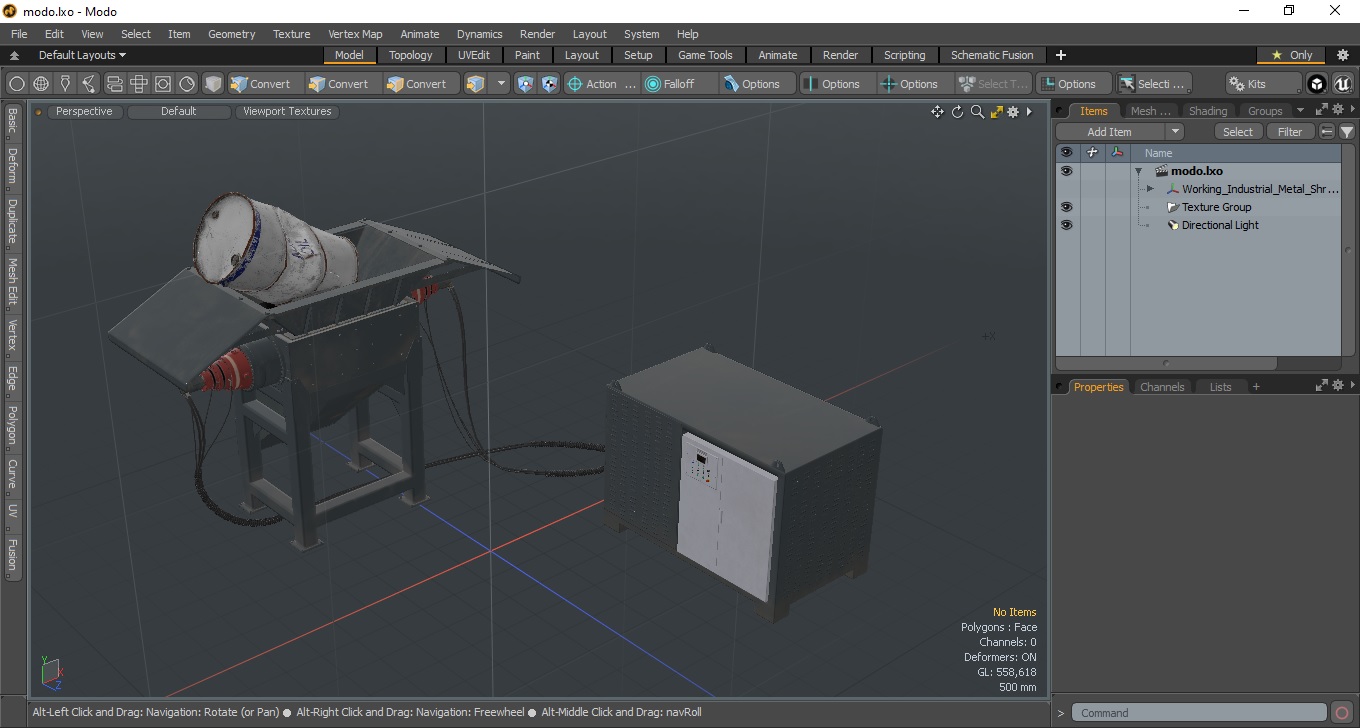
Task: Switch to the Channels tab
Action: point(1162,387)
